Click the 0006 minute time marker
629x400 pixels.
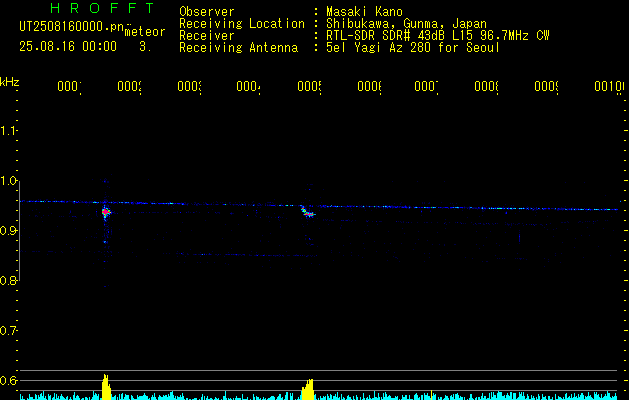point(369,87)
